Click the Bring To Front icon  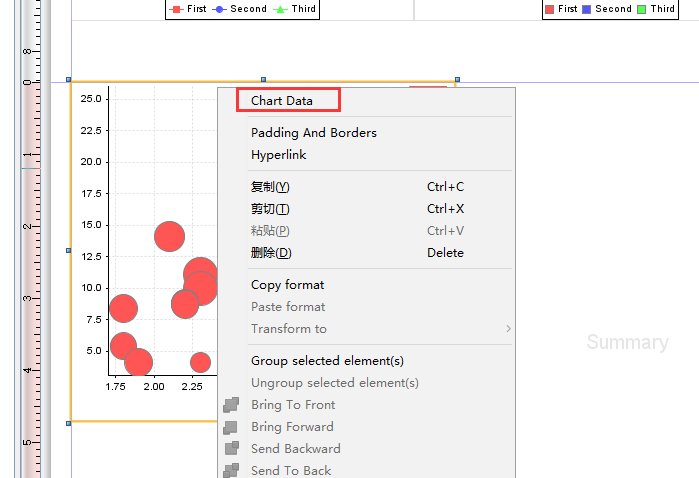pyautogui.click(x=231, y=404)
